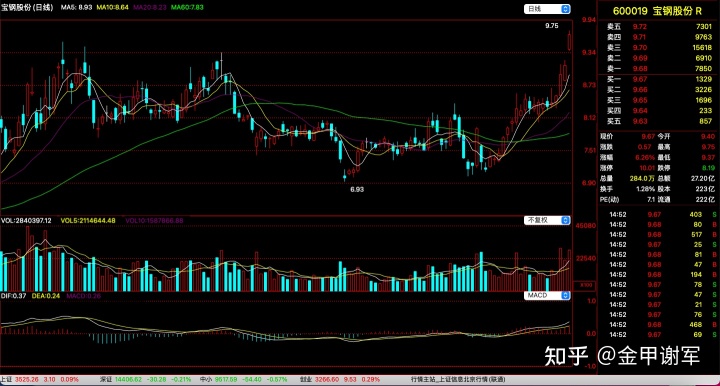The image size is (720, 386).
Task: Click the 6.93 low price marker
Action: point(357,189)
